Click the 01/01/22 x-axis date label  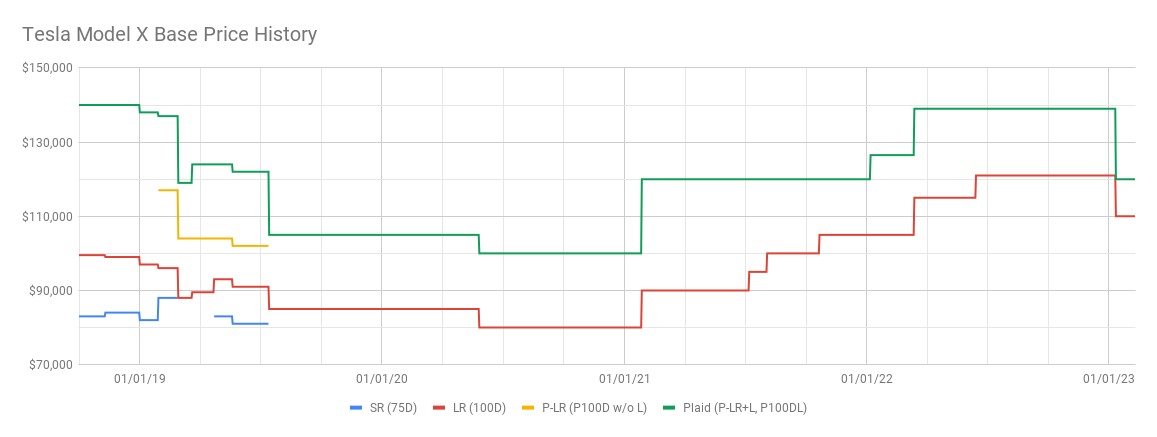tap(866, 379)
